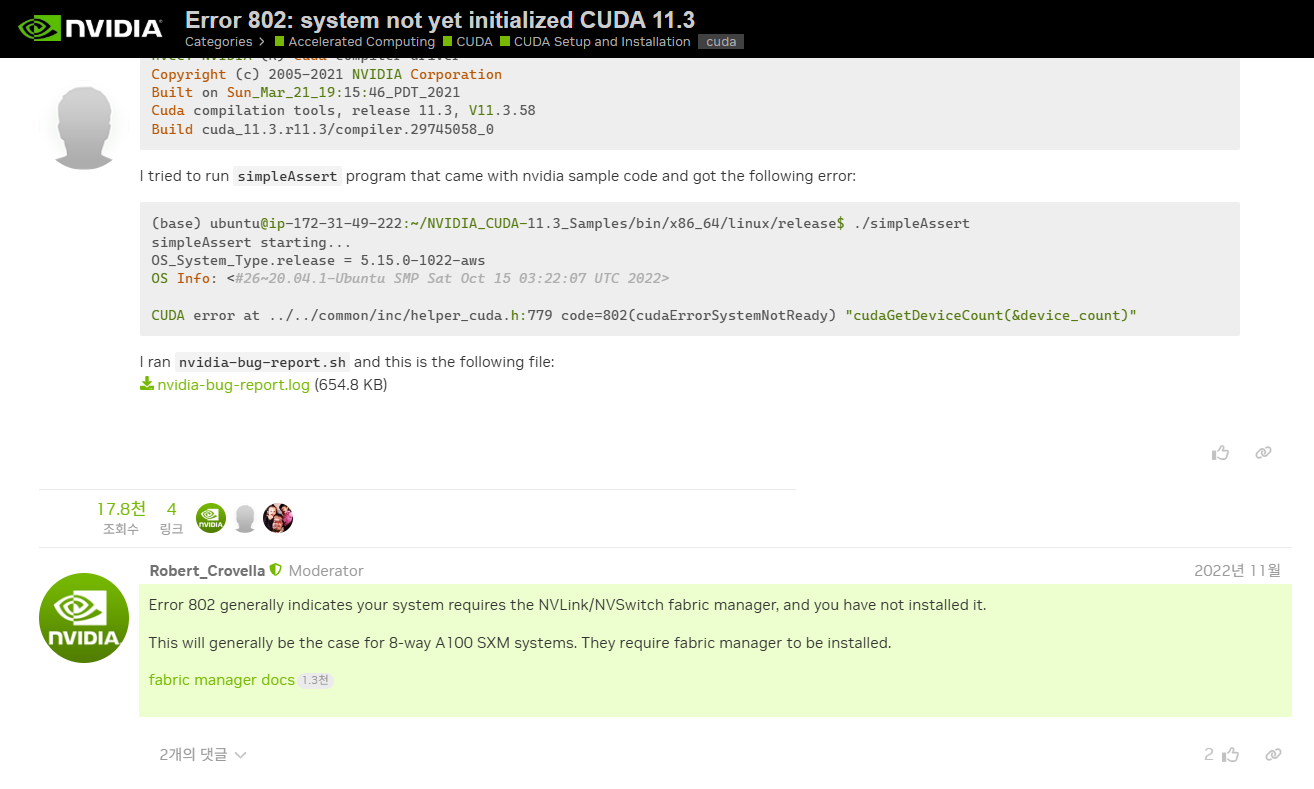Select the cuda tag
Screen dimensions: 1314x789
click(x=721, y=42)
